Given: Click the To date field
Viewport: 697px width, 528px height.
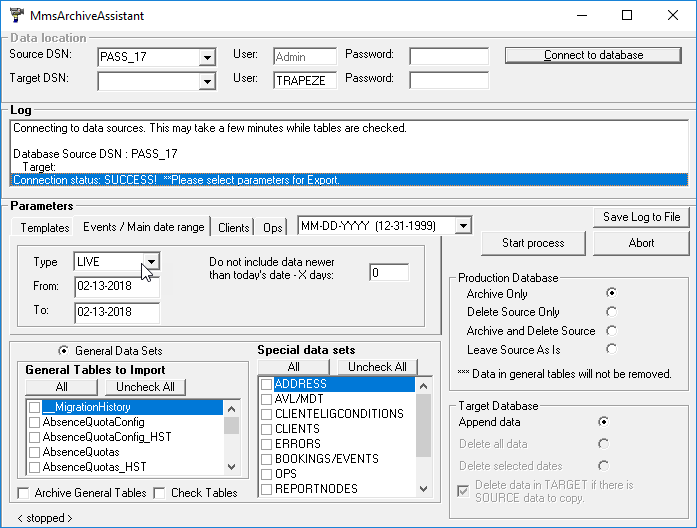Looking at the screenshot, I should click(x=117, y=312).
